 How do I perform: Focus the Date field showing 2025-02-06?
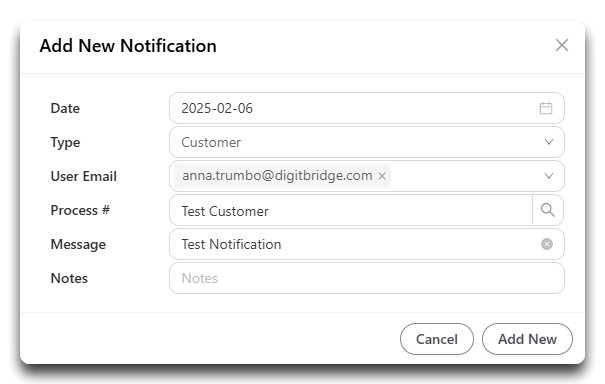pyautogui.click(x=367, y=108)
